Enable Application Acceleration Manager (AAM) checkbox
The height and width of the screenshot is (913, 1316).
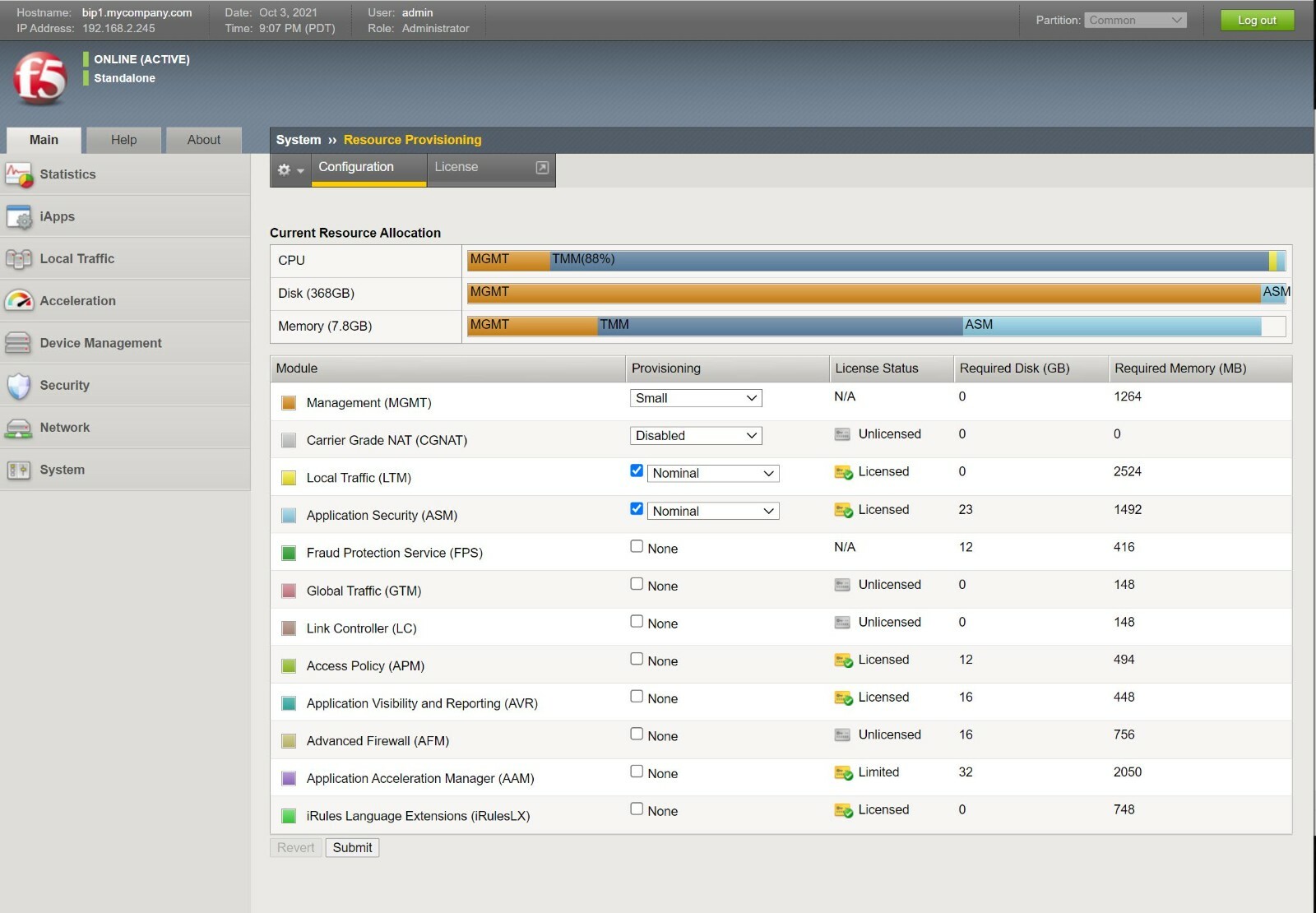(x=637, y=771)
